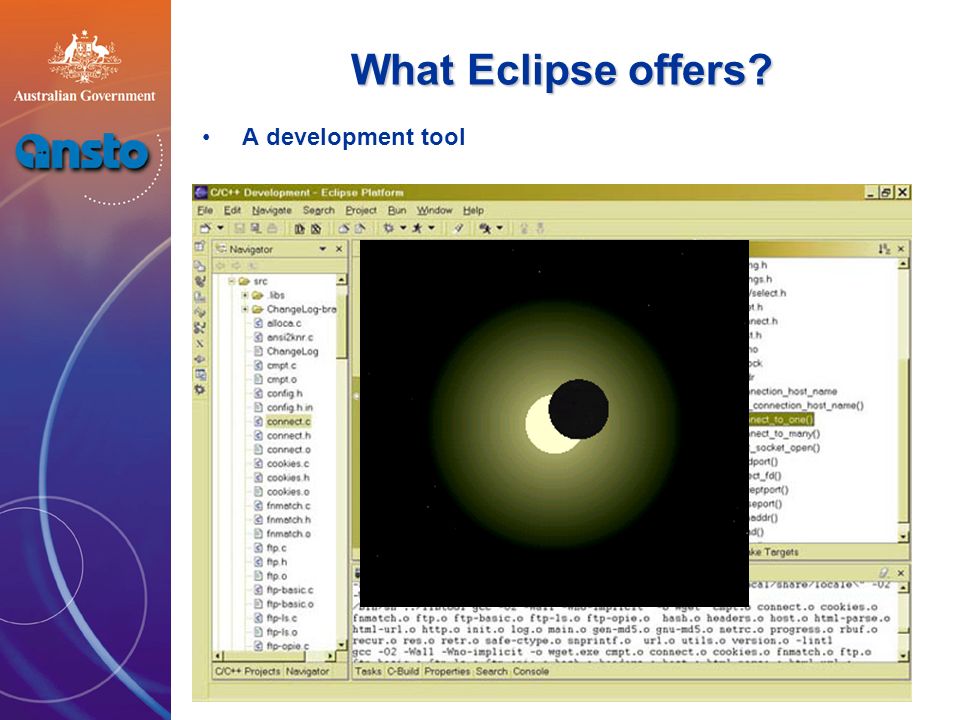Screen dimensions: 960x720
Task: Switch to the Search bottom tab
Action: coord(492,672)
